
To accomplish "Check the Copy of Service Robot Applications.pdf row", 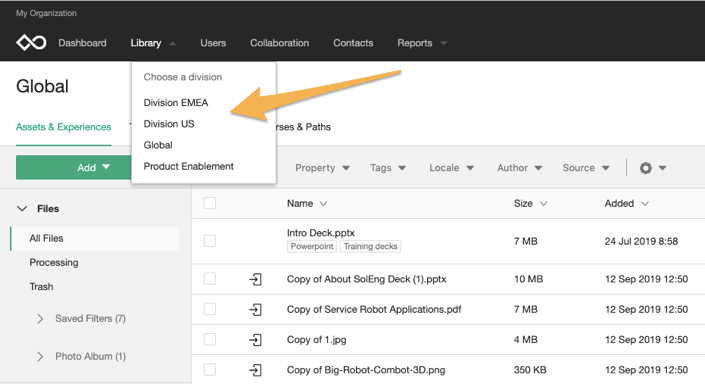I will click(210, 309).
